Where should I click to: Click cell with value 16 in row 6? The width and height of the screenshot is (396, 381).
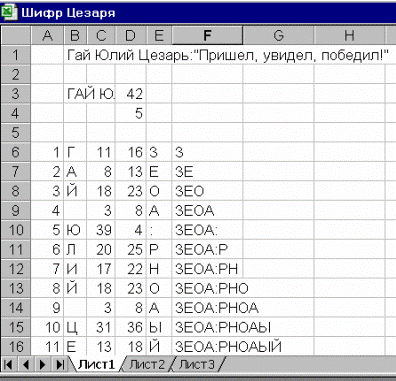point(131,152)
